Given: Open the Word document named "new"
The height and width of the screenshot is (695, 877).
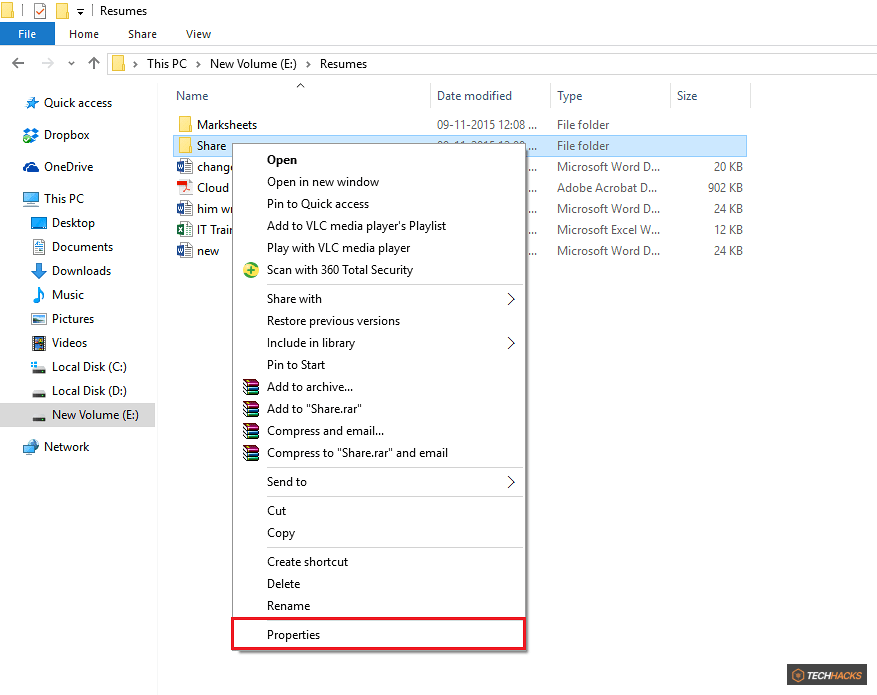Looking at the screenshot, I should click(206, 250).
